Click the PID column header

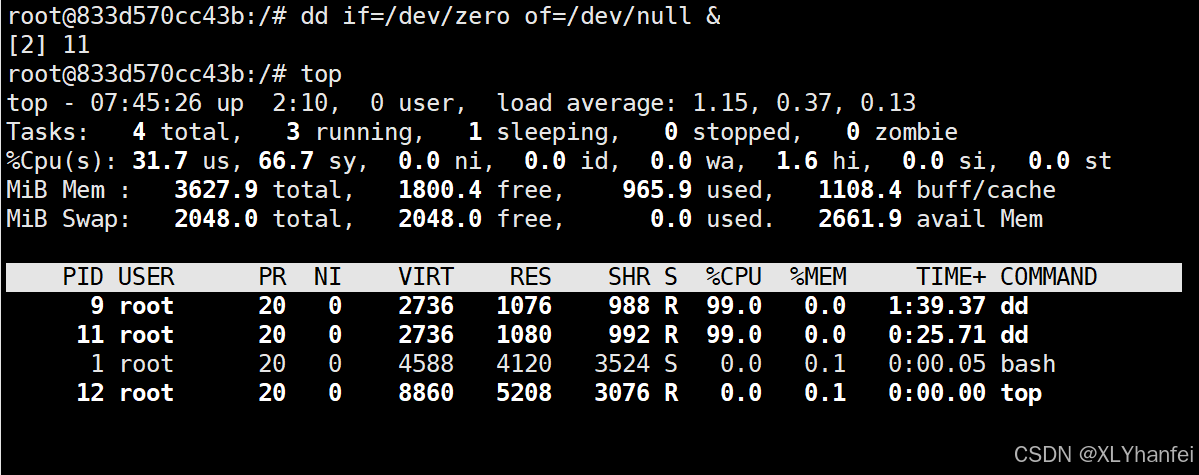pyautogui.click(x=83, y=276)
